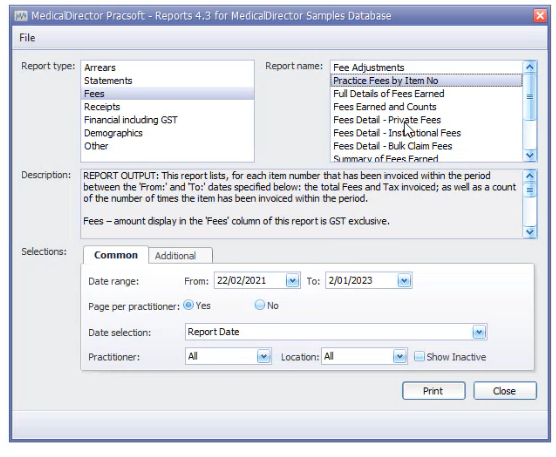Choose Fees Detail - Private Fees report
The height and width of the screenshot is (457, 556).
coord(427,120)
